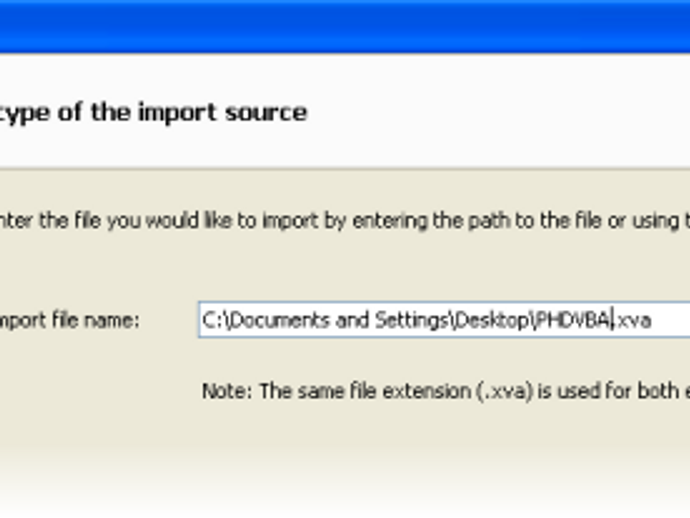Click the word 'and' in the file path
Screen dimensions: 690x518
(356, 320)
